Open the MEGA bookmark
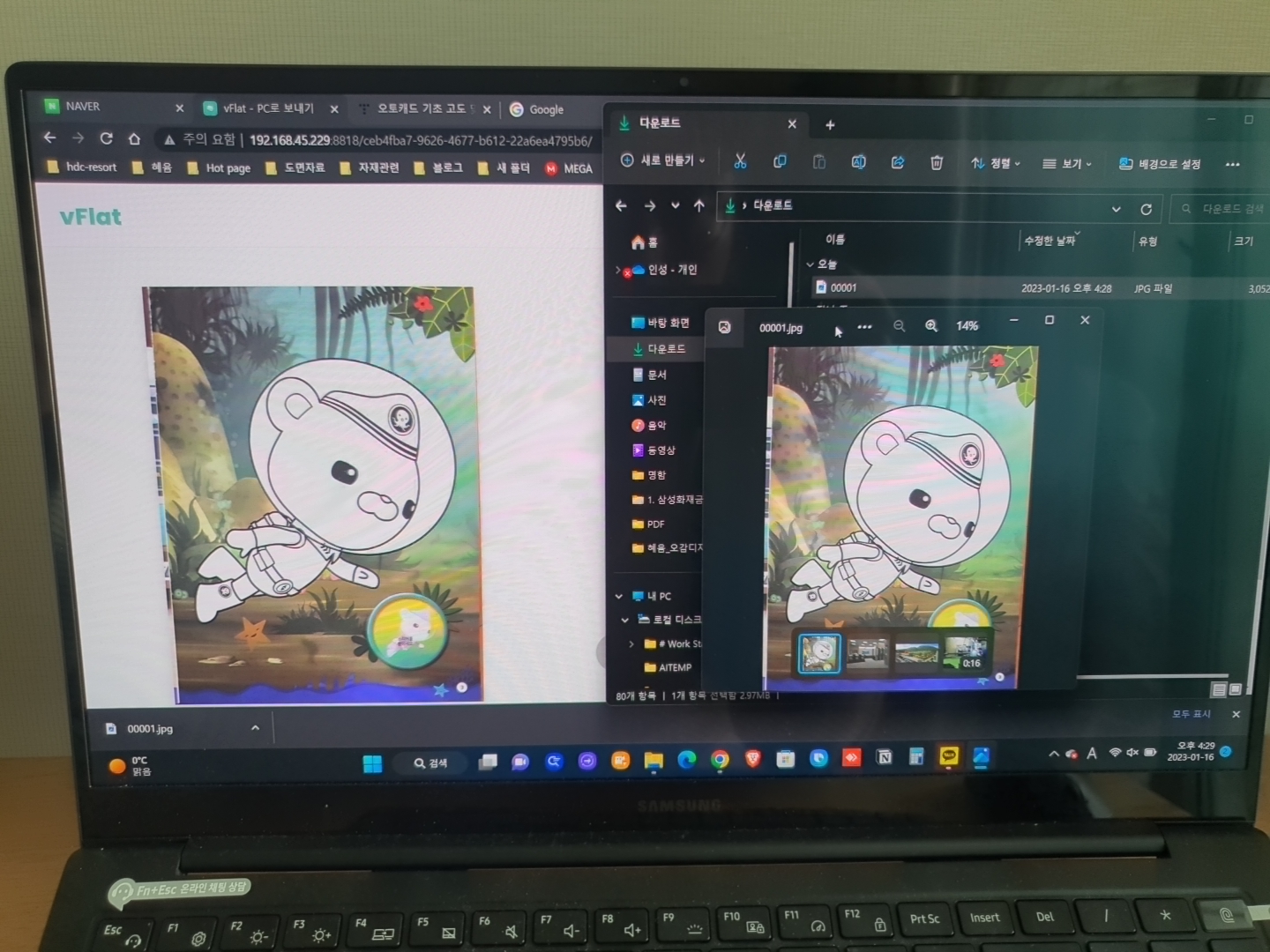This screenshot has width=1270, height=952. 569,168
